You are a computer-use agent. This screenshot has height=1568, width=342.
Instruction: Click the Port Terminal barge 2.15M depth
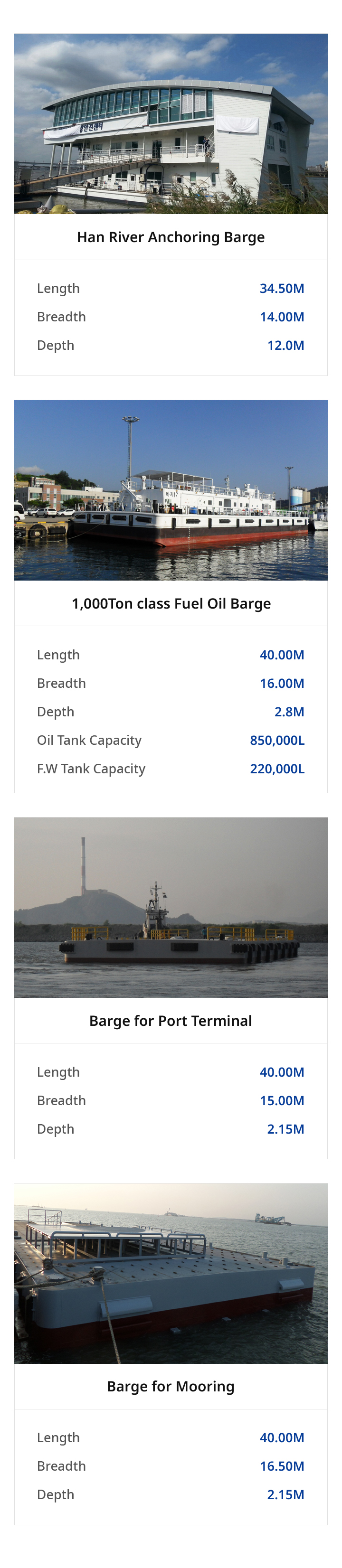[x=285, y=1129]
